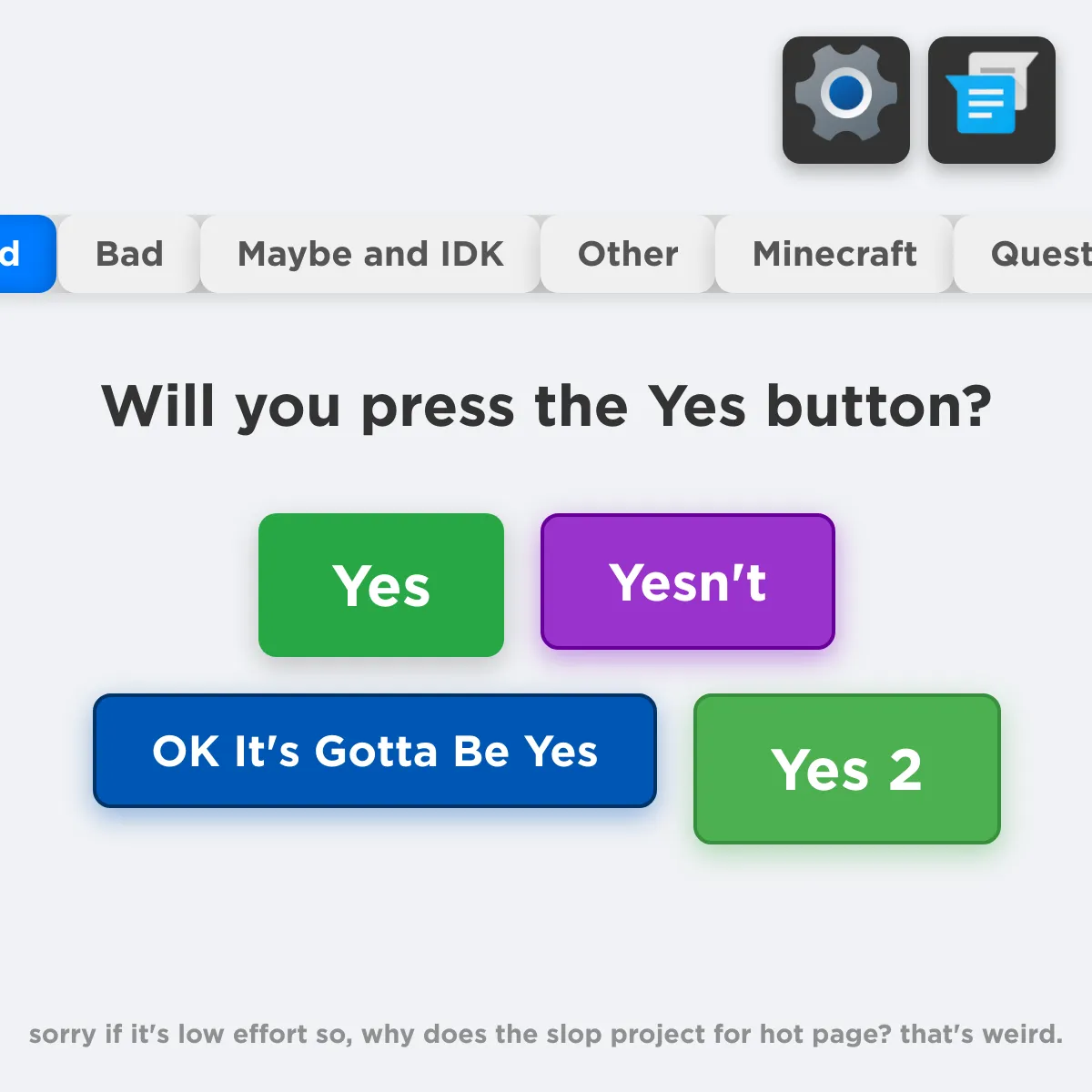Click the dark tile containing the gear
The image size is (1092, 1092).
[x=846, y=100]
